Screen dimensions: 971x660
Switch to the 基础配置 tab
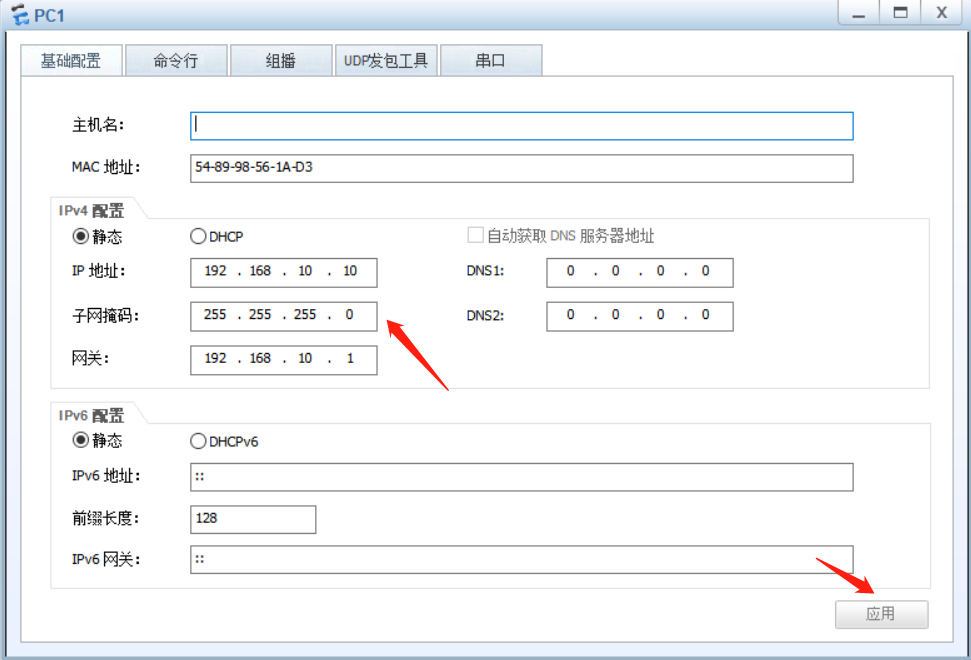[x=71, y=61]
